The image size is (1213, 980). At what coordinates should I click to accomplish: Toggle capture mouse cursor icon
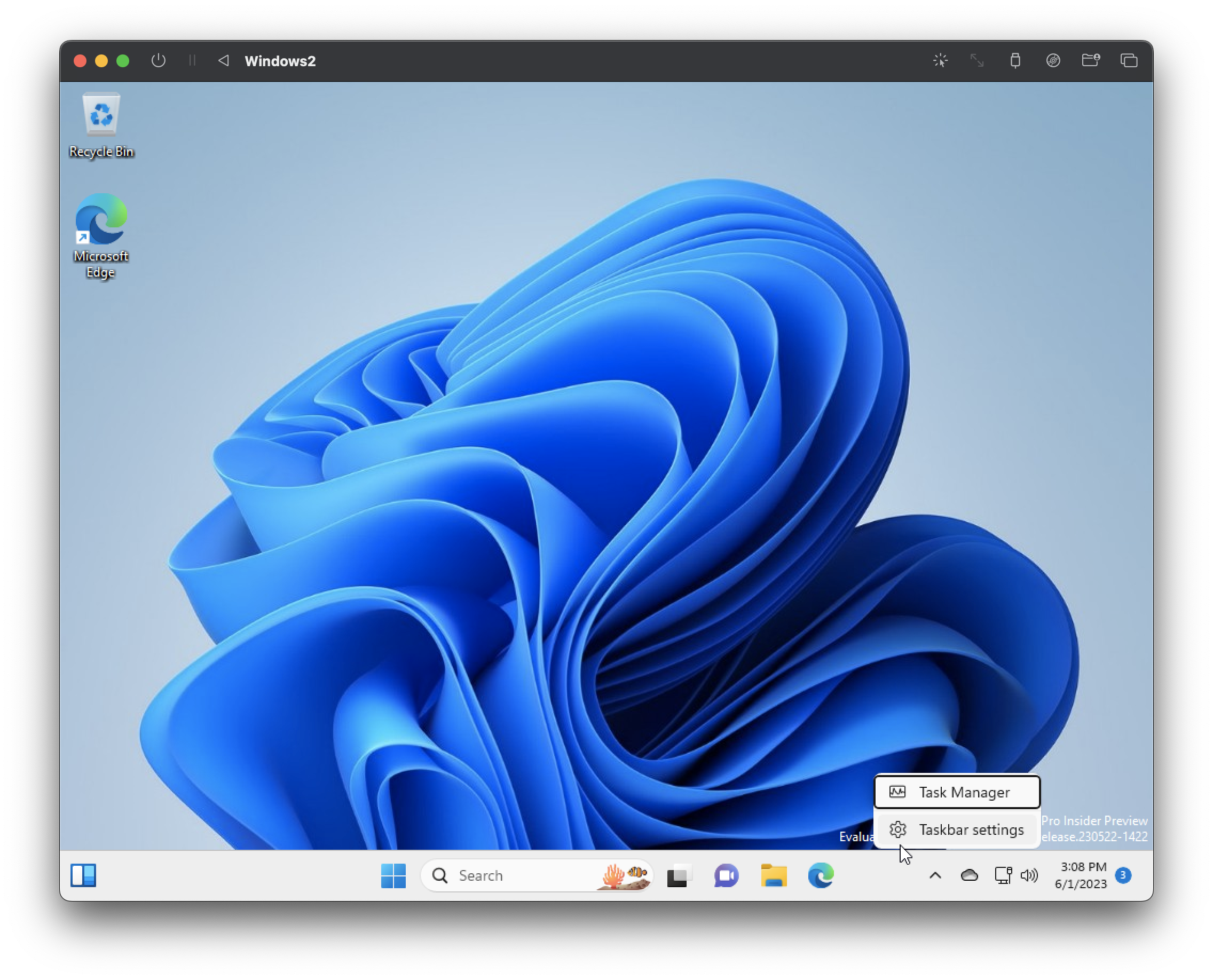[940, 60]
